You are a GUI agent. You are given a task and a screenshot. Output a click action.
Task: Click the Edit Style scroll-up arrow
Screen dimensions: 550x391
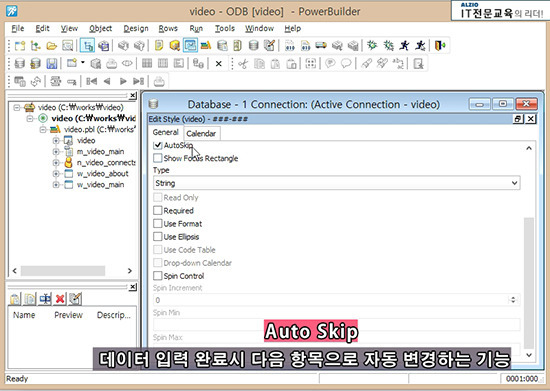529,148
